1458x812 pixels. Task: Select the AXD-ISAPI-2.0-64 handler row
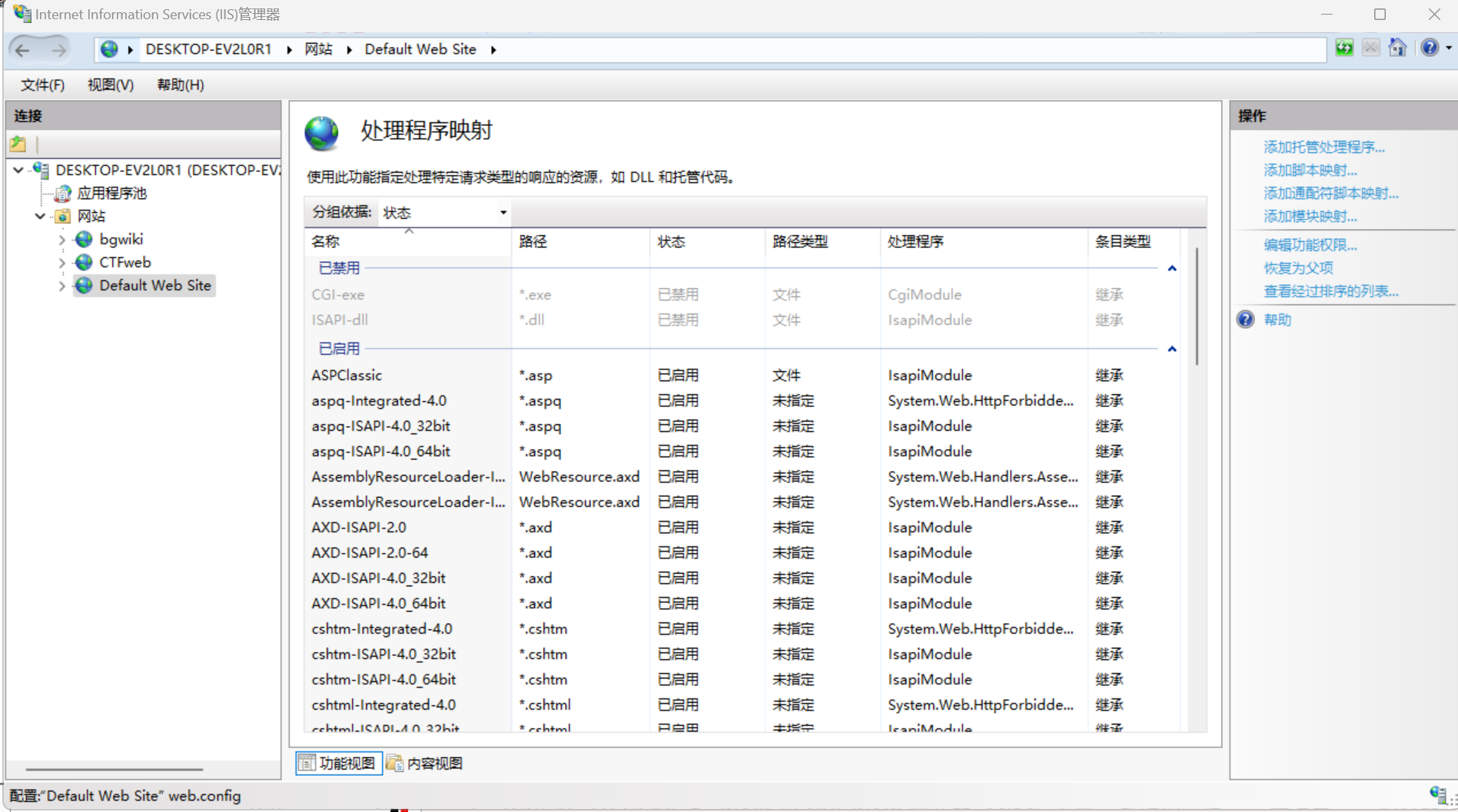742,553
